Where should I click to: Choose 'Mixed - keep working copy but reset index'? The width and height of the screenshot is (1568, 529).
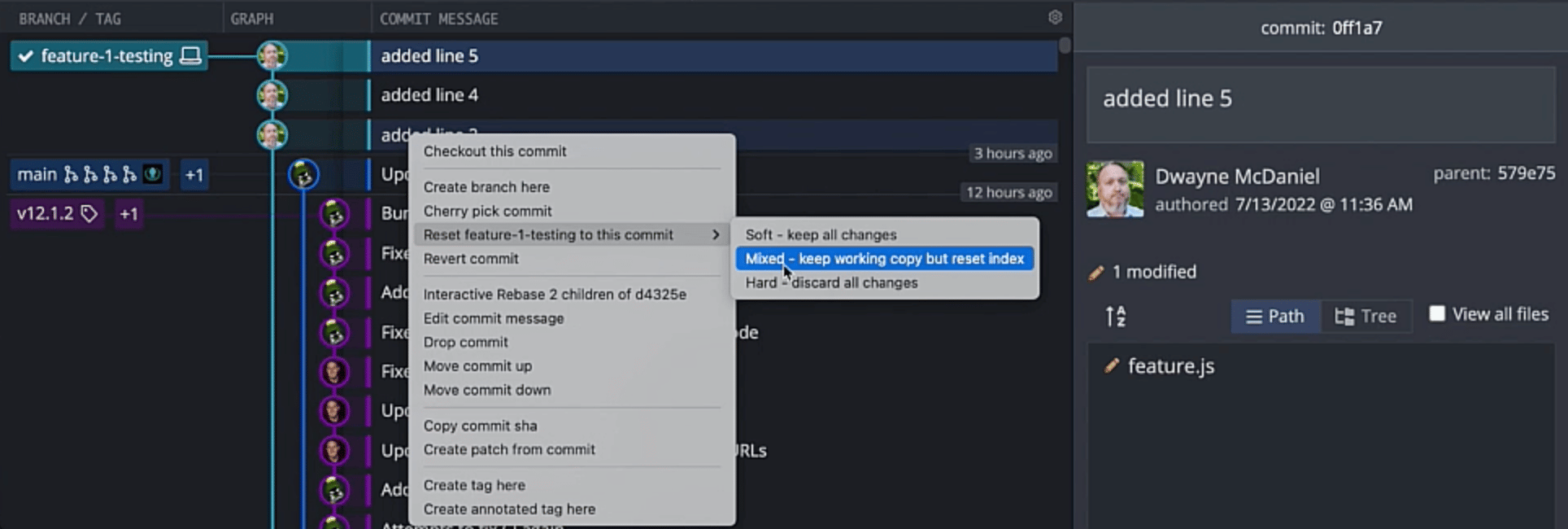883,258
